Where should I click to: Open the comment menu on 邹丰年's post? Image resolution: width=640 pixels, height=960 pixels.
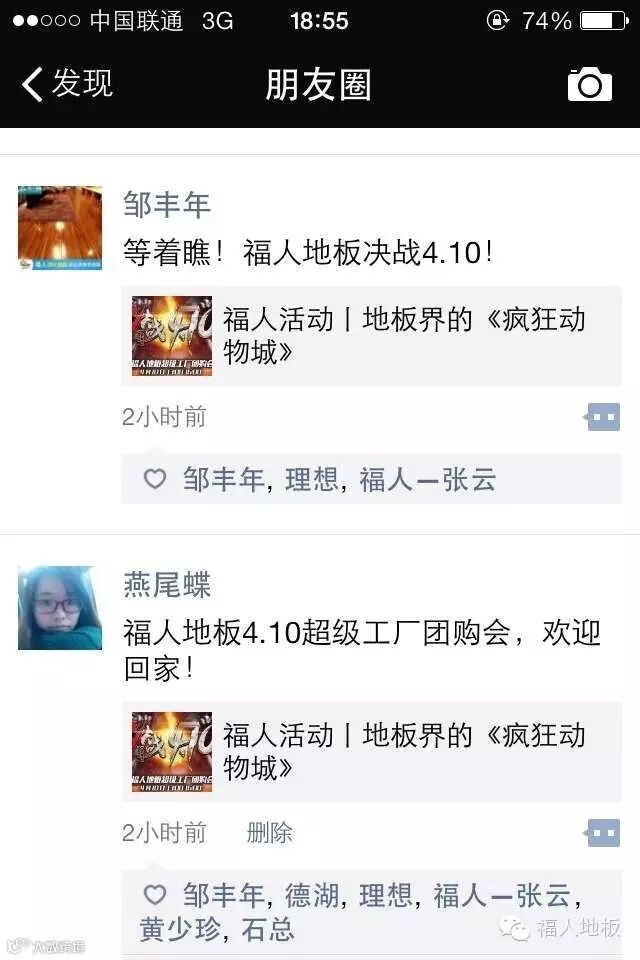603,417
